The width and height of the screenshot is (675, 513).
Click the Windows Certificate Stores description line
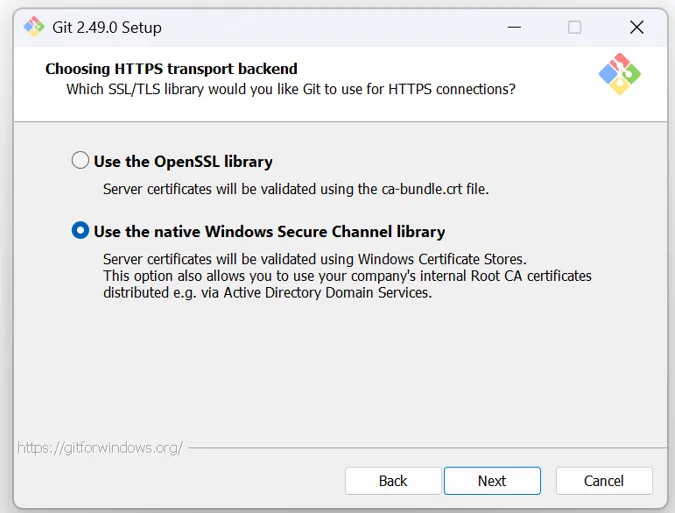[x=314, y=259]
